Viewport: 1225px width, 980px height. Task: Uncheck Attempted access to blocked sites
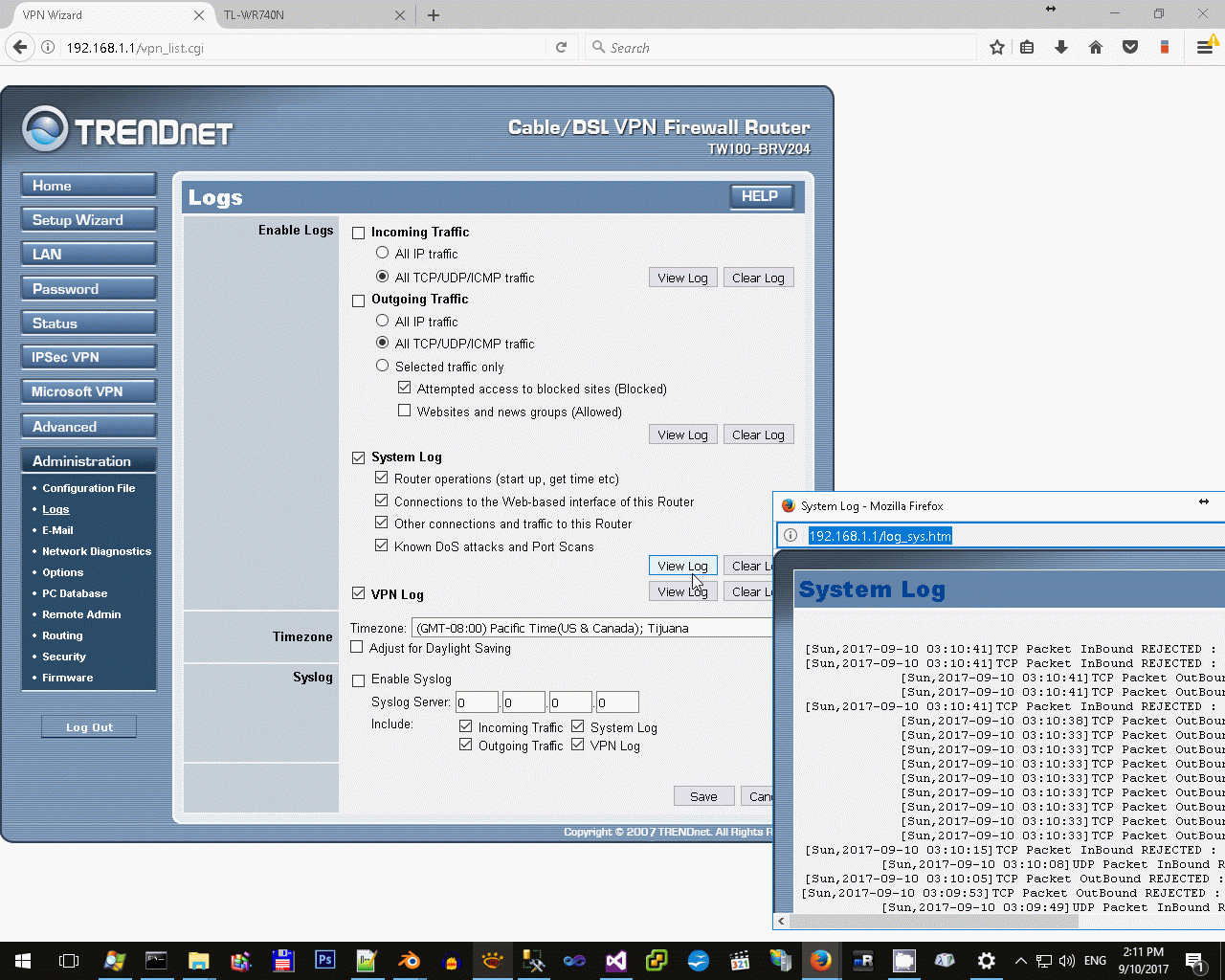coord(405,388)
